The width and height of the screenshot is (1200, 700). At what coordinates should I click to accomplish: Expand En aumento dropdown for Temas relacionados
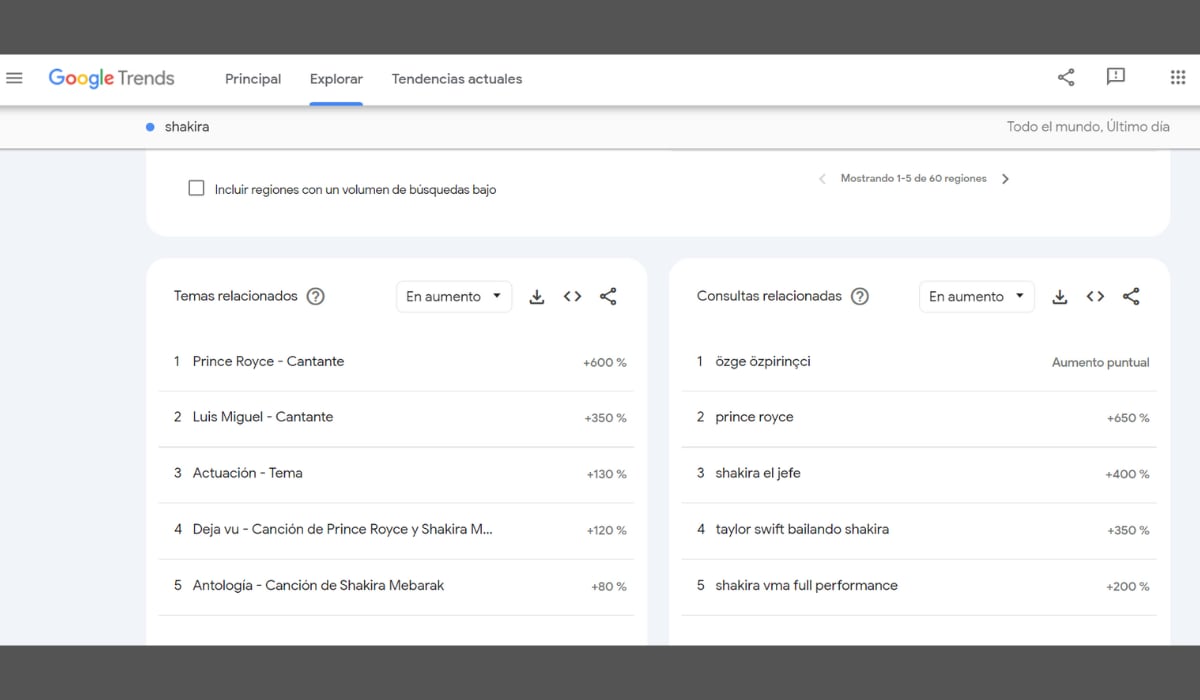[x=454, y=296]
